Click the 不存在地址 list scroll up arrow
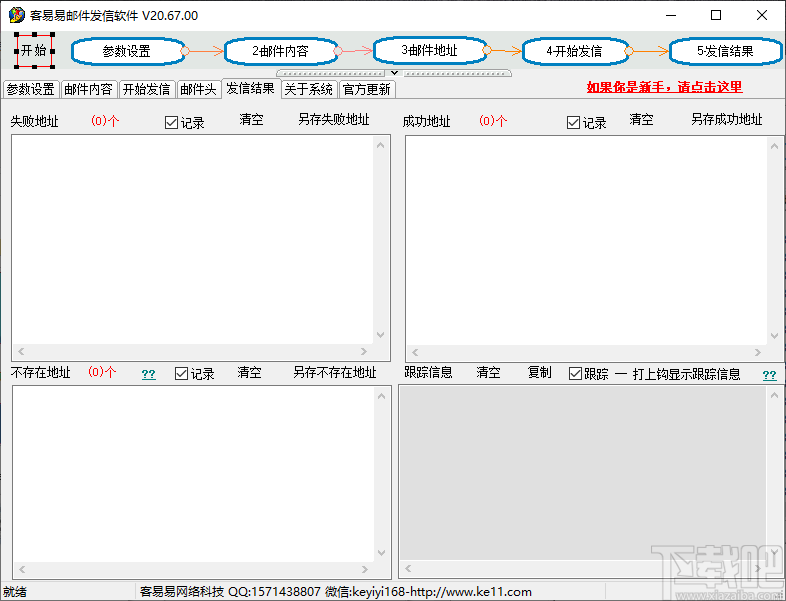786x601 pixels. tap(381, 396)
